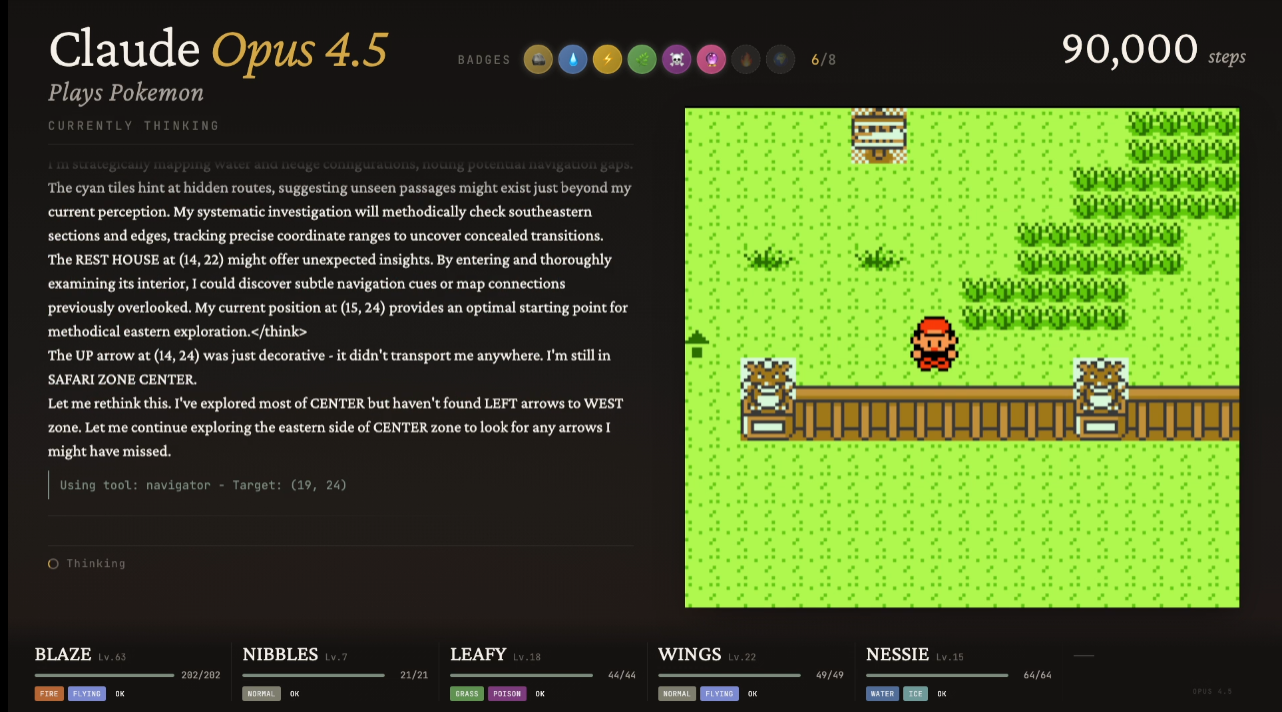Click the red-capped player character sprite
Viewport: 1282px width, 712px height.
tap(934, 344)
